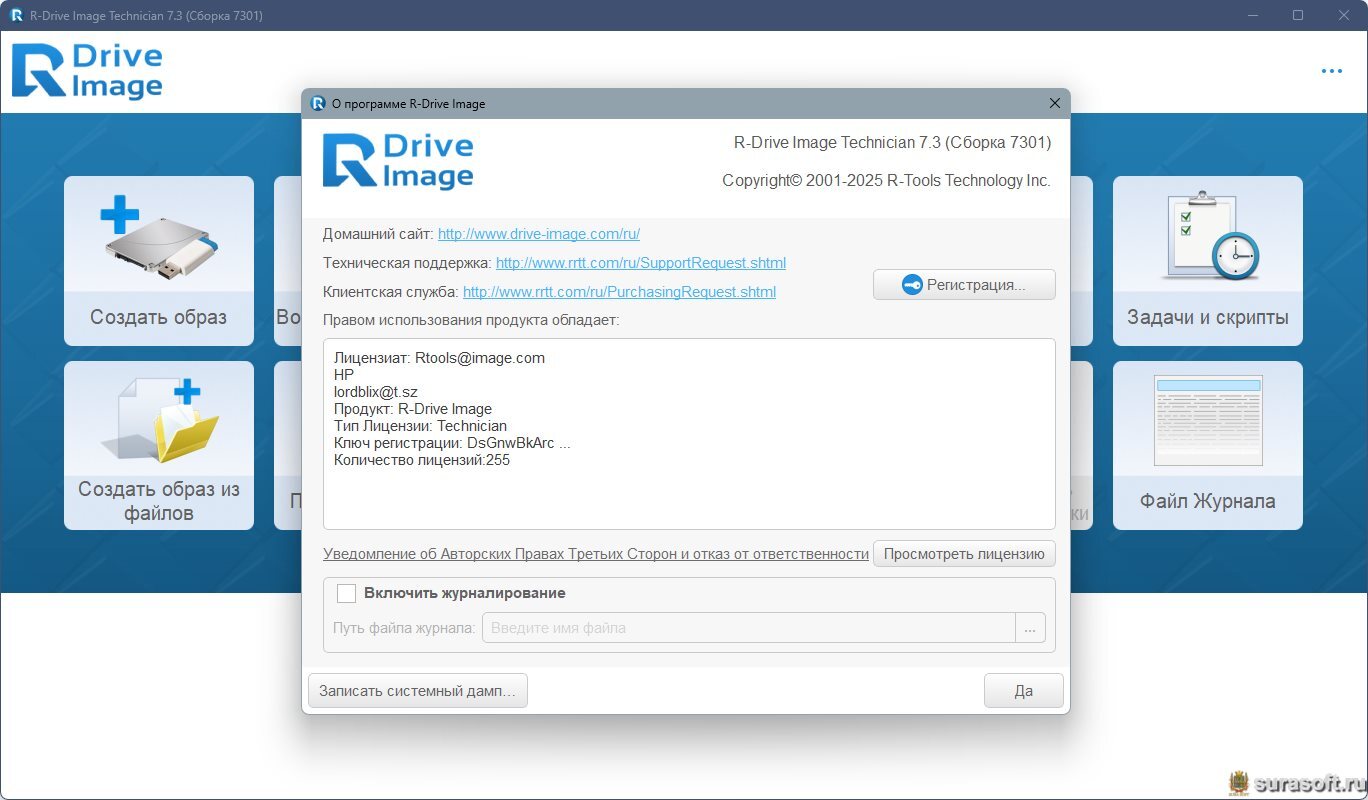Open the Задачи и скрипты tile
Viewport: 1368px width, 800px height.
1207,261
